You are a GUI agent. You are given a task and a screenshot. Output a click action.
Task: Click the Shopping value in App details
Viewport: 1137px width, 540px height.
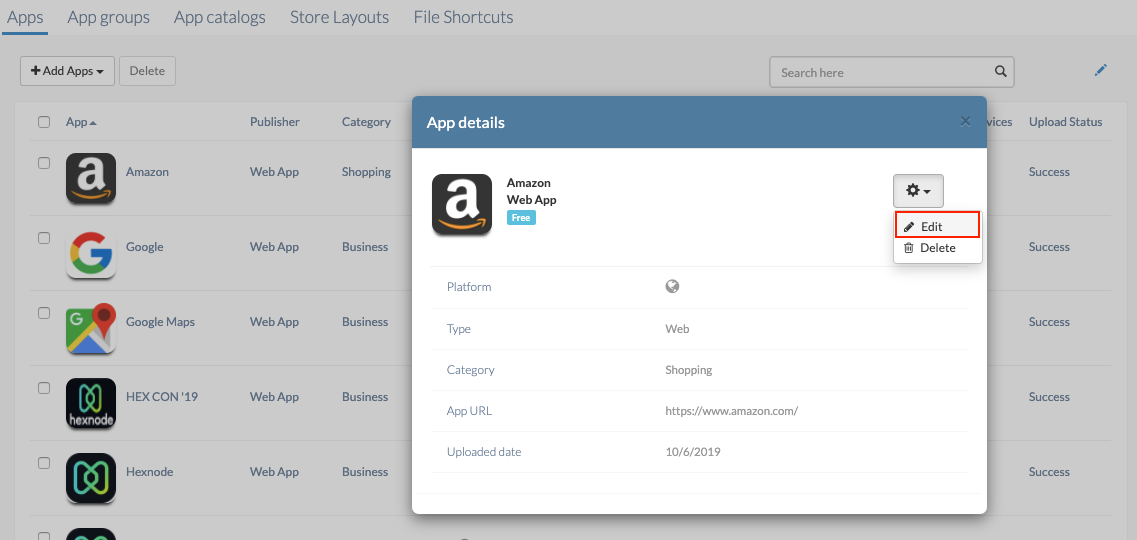coord(689,370)
